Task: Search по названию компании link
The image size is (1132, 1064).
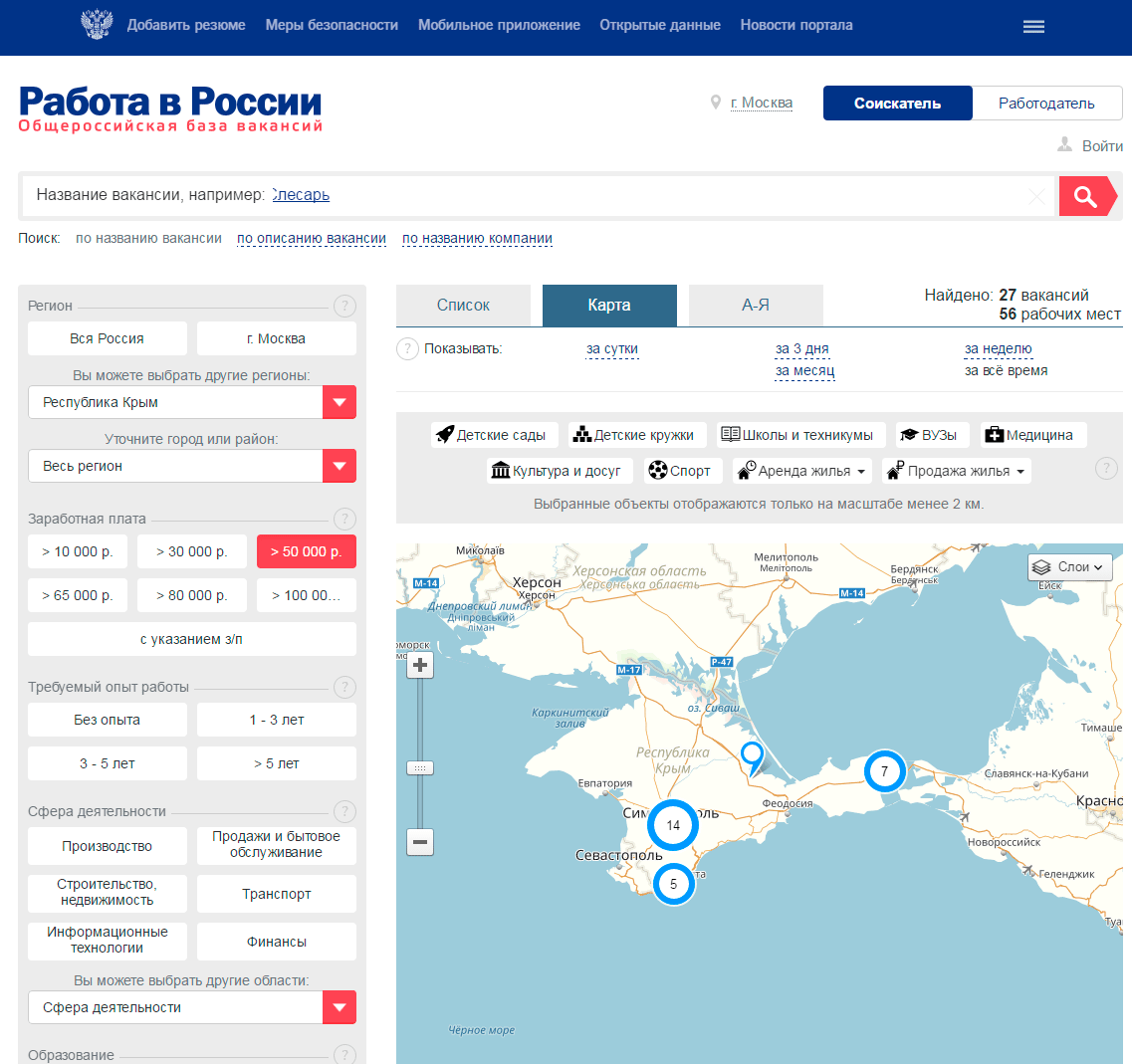Action: click(x=477, y=238)
